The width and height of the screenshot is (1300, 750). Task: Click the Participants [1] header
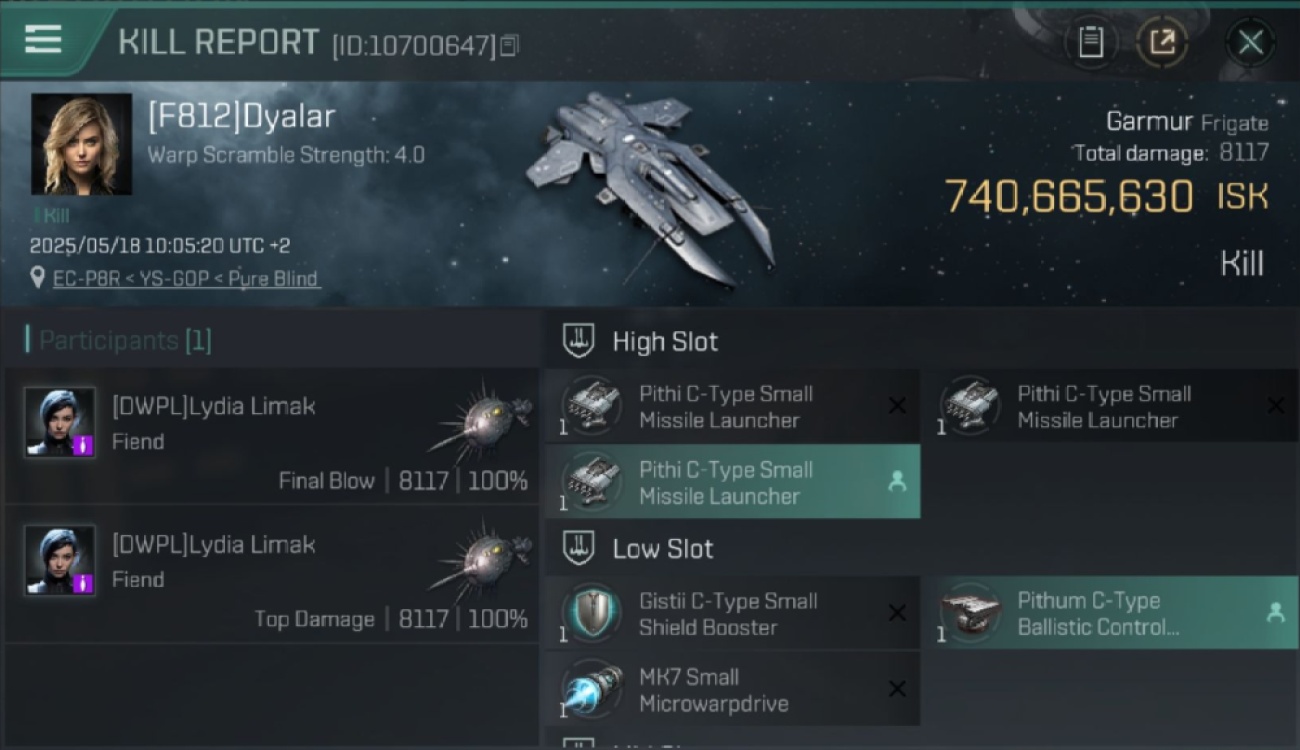coord(118,340)
